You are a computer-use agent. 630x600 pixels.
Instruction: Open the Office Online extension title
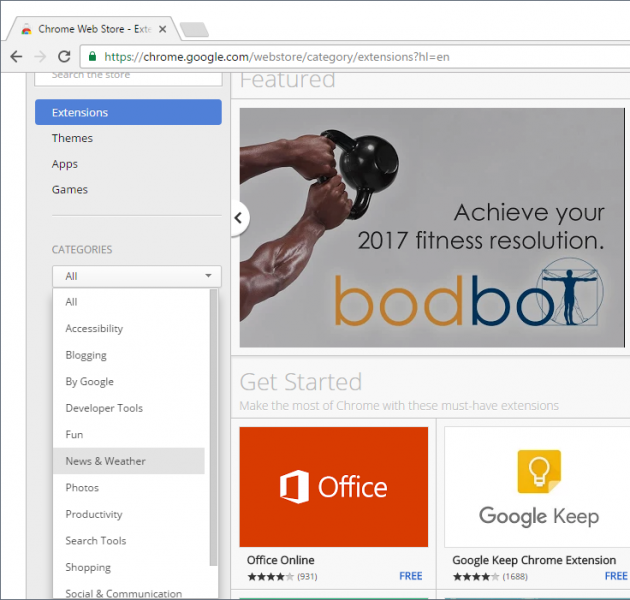click(x=280, y=560)
